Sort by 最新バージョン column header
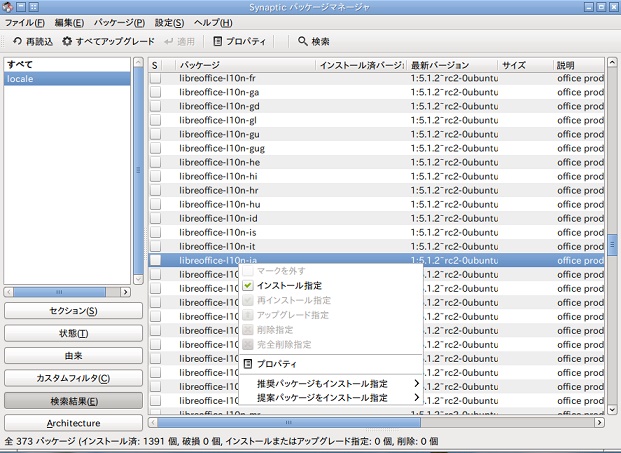This screenshot has height=453, width=621. (452, 65)
